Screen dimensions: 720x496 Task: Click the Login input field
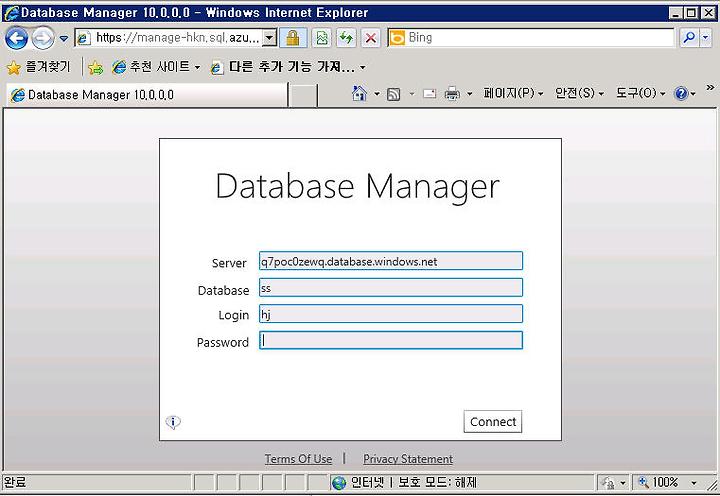[x=391, y=314]
